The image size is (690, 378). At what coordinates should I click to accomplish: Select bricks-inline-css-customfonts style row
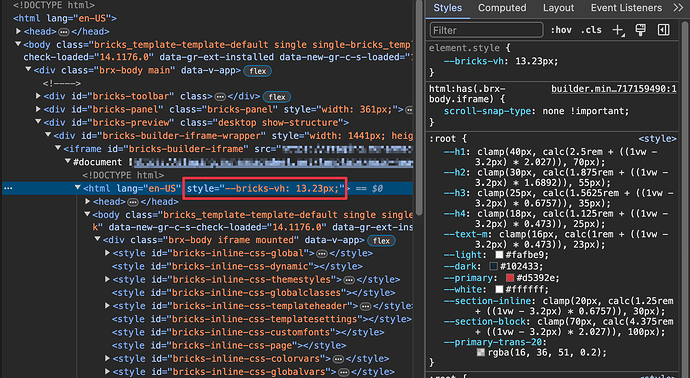[248, 332]
